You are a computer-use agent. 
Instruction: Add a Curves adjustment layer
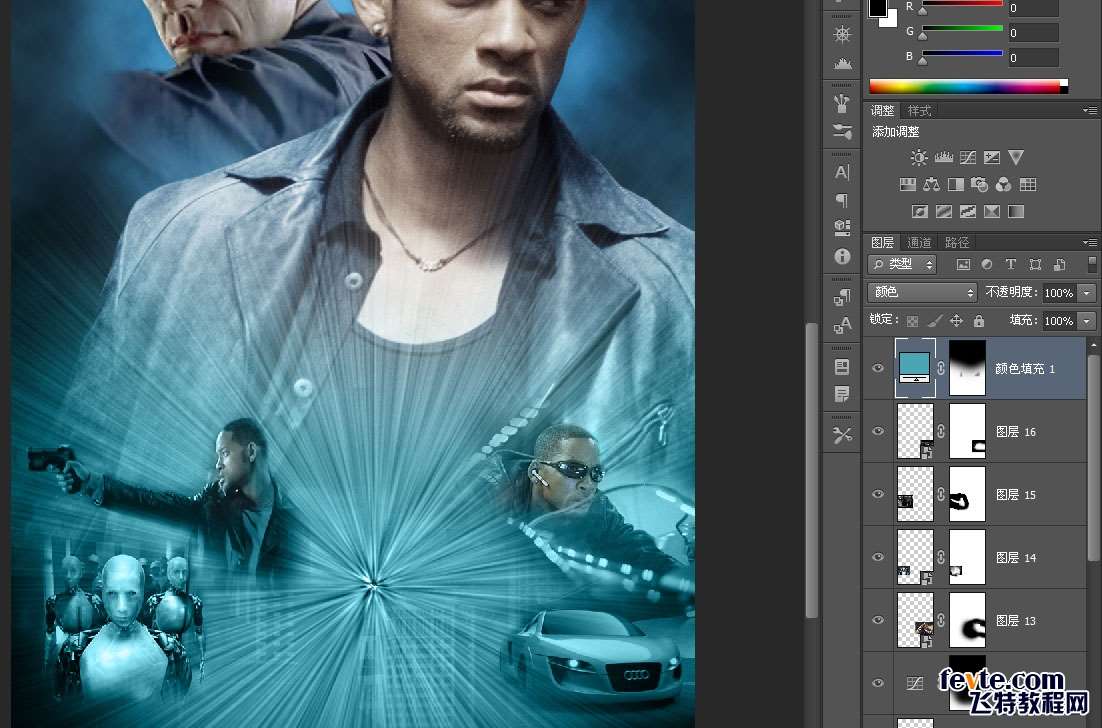968,157
